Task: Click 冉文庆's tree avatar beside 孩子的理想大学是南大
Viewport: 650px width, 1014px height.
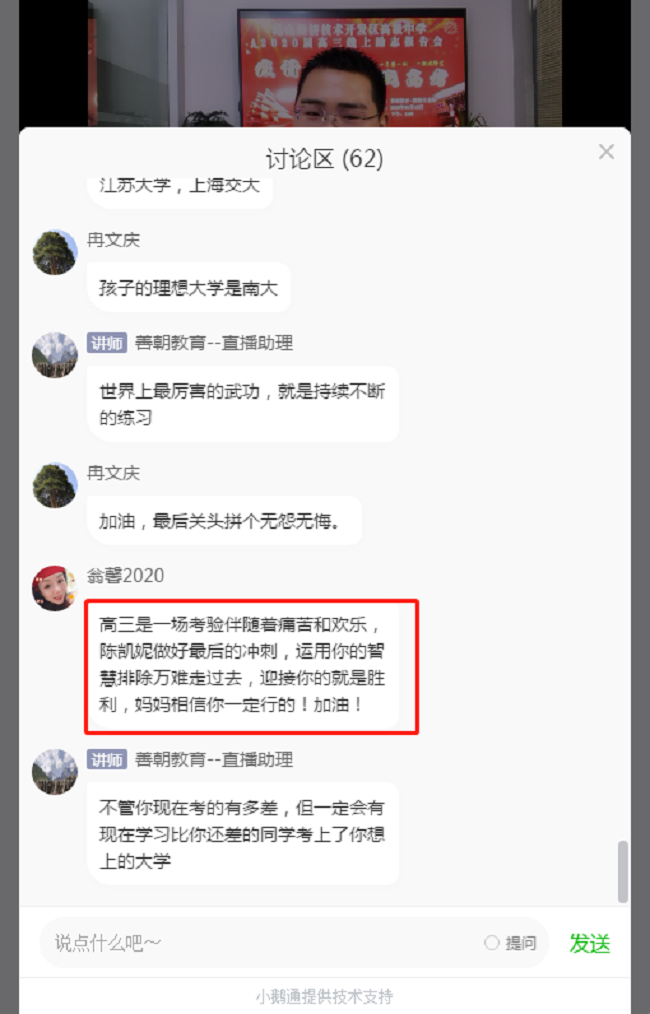Action: pyautogui.click(x=55, y=252)
